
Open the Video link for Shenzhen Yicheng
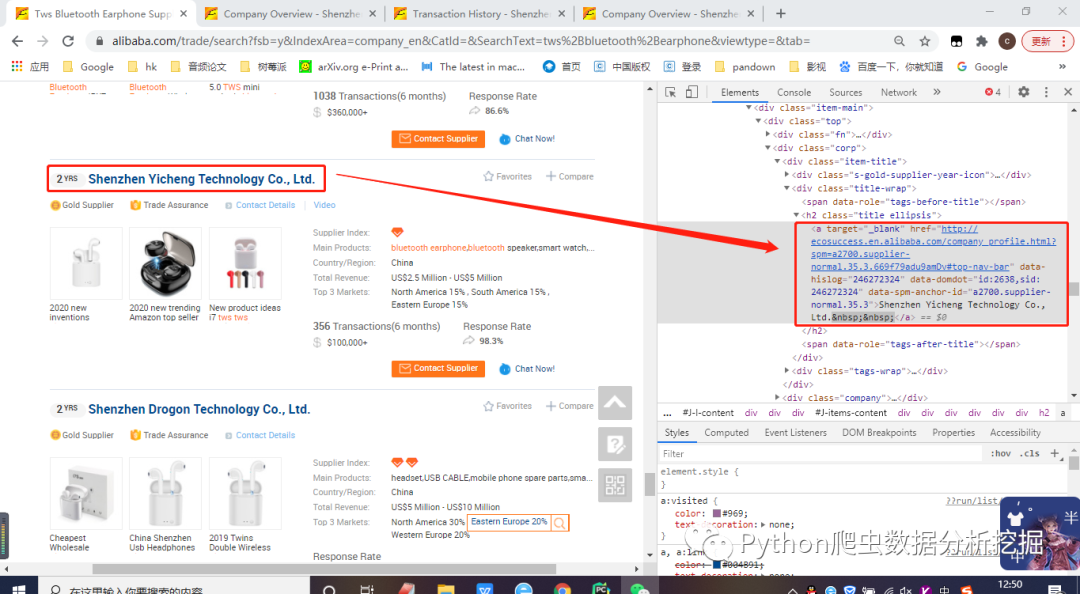(x=324, y=205)
